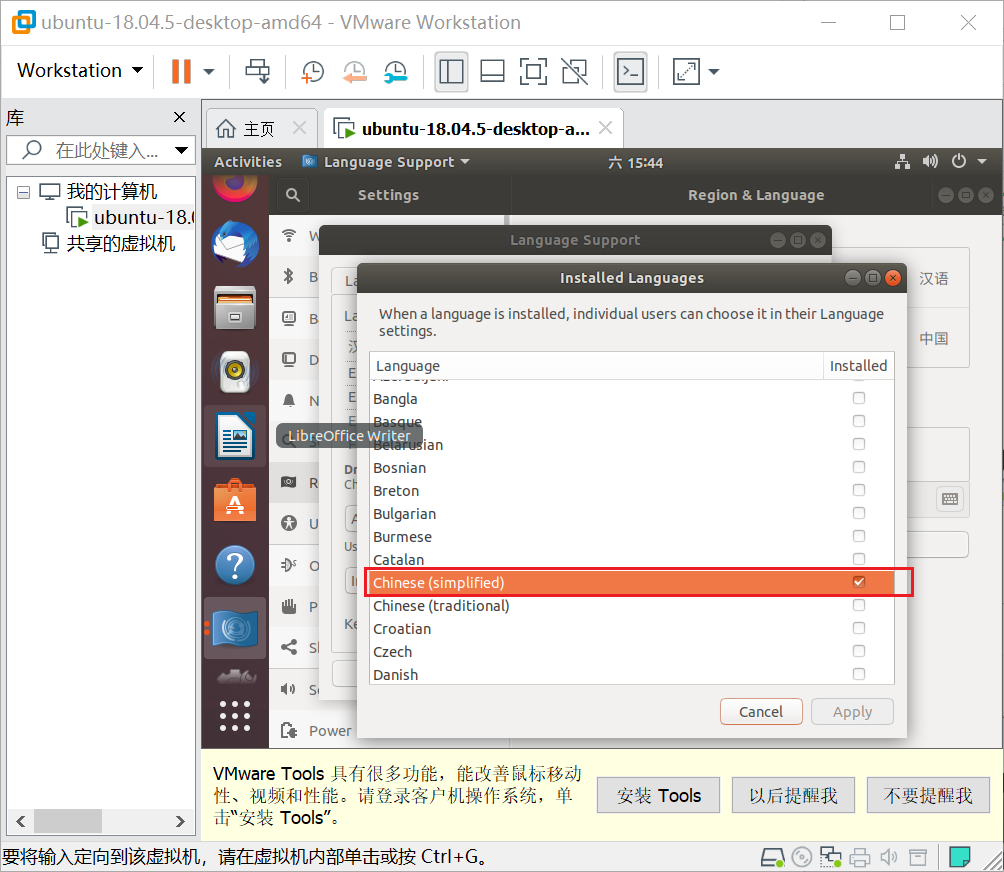This screenshot has height=872, width=1004.
Task: Click on-screen keyboard icon in Region & Language
Action: [950, 499]
